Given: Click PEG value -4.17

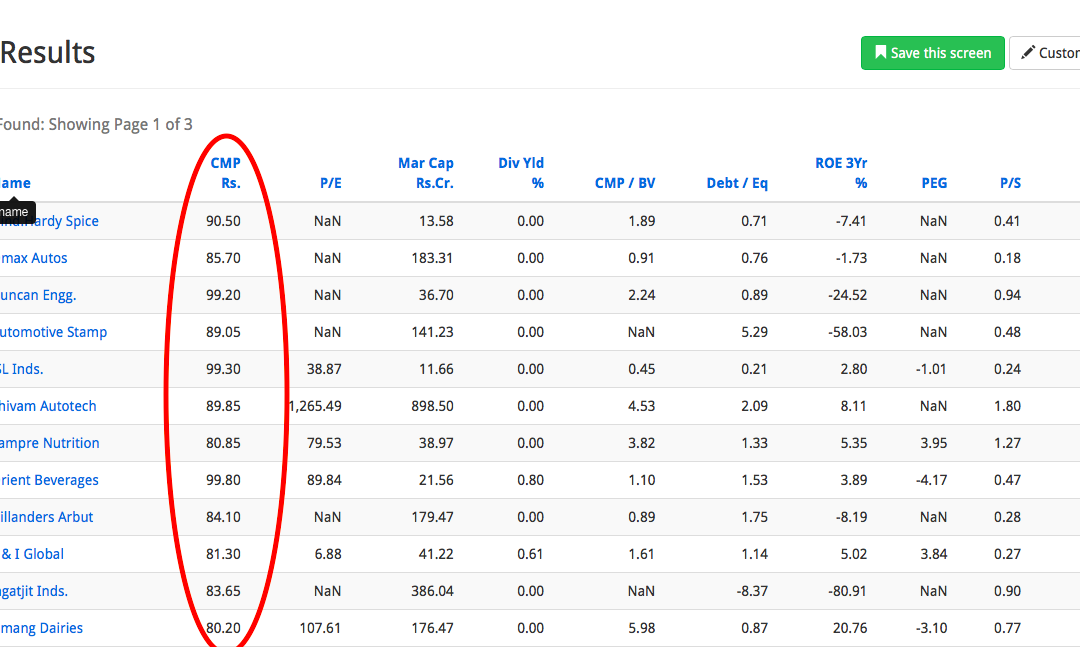Looking at the screenshot, I should click(931, 480).
